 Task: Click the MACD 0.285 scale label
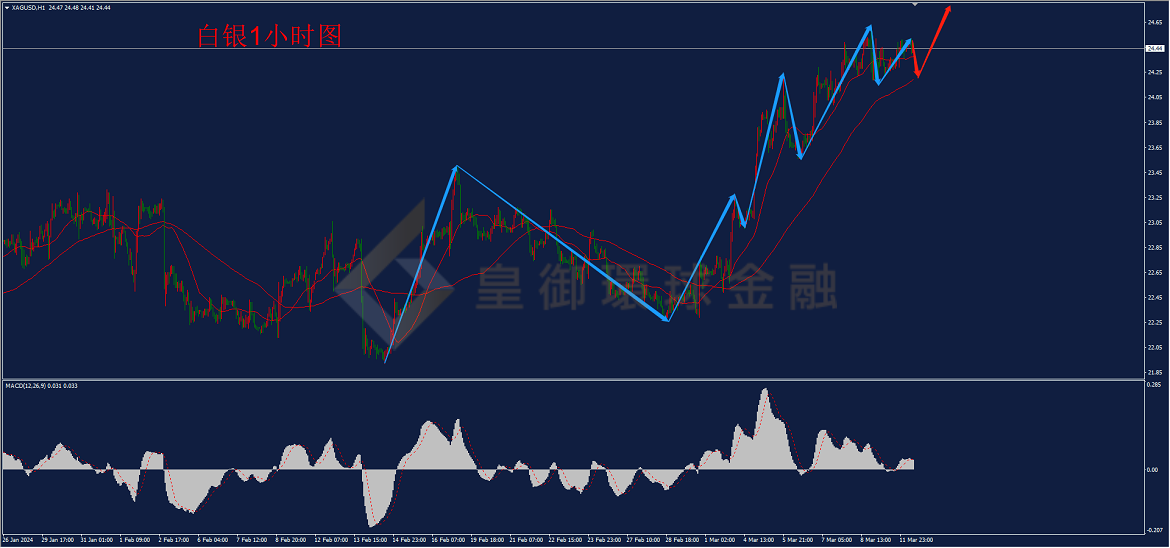tap(1155, 385)
